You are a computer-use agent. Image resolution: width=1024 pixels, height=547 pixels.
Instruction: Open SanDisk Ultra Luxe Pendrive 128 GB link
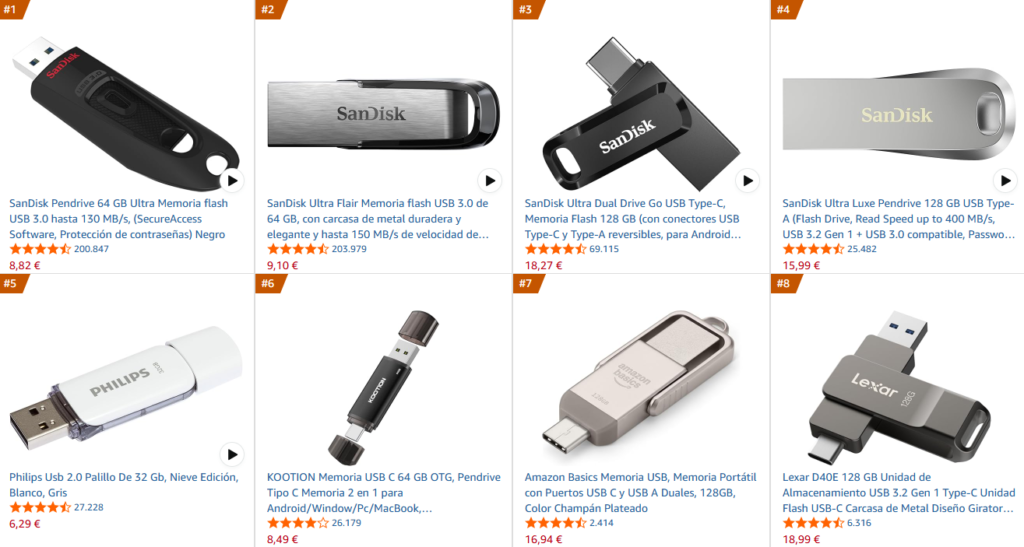(x=899, y=219)
